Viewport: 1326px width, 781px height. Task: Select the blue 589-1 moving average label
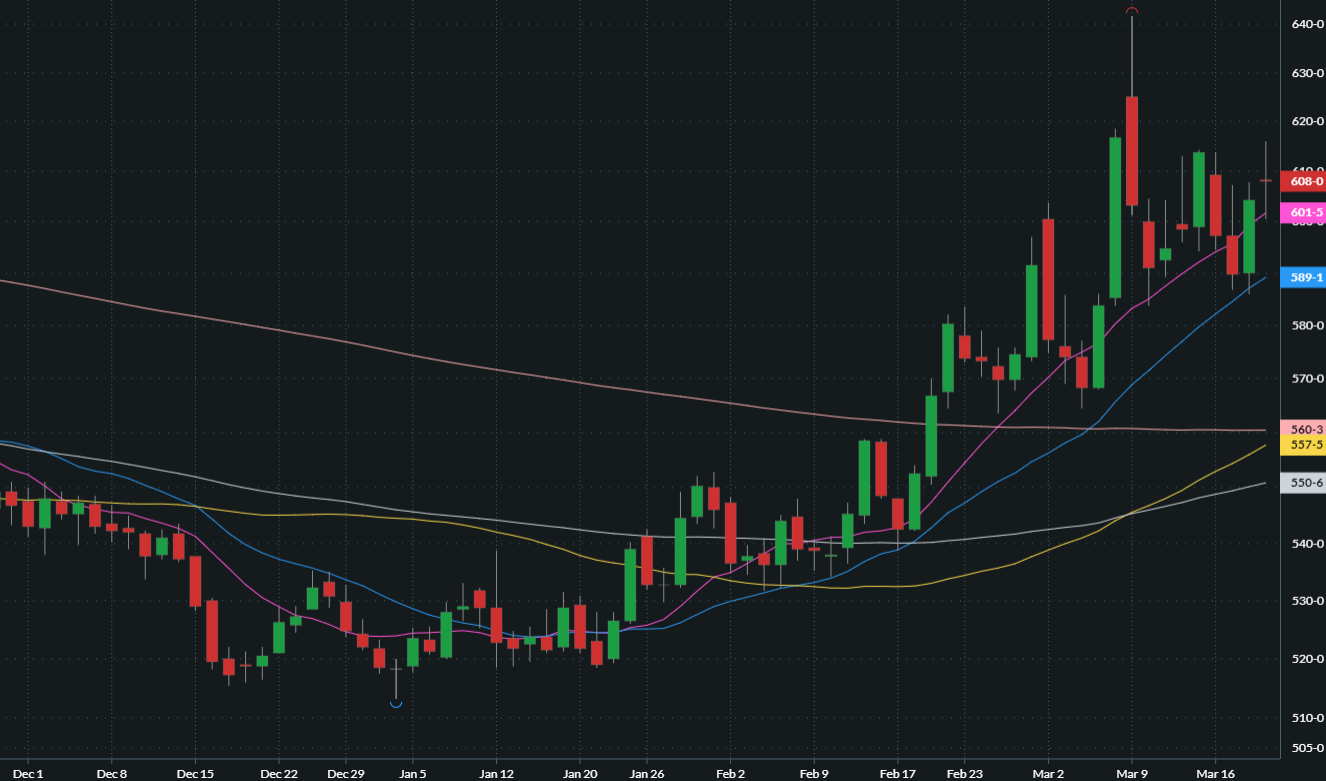1306,277
